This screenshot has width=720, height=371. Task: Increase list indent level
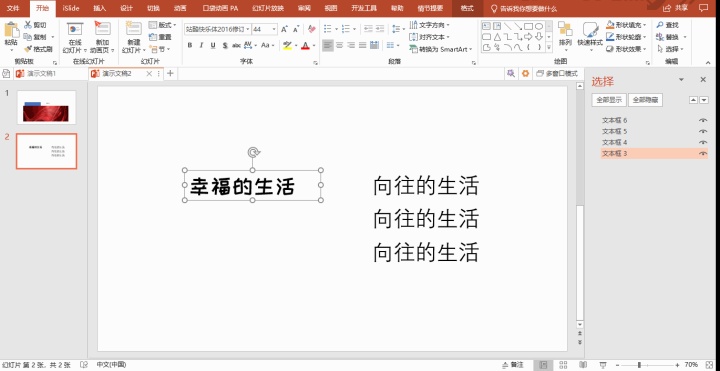(x=380, y=29)
